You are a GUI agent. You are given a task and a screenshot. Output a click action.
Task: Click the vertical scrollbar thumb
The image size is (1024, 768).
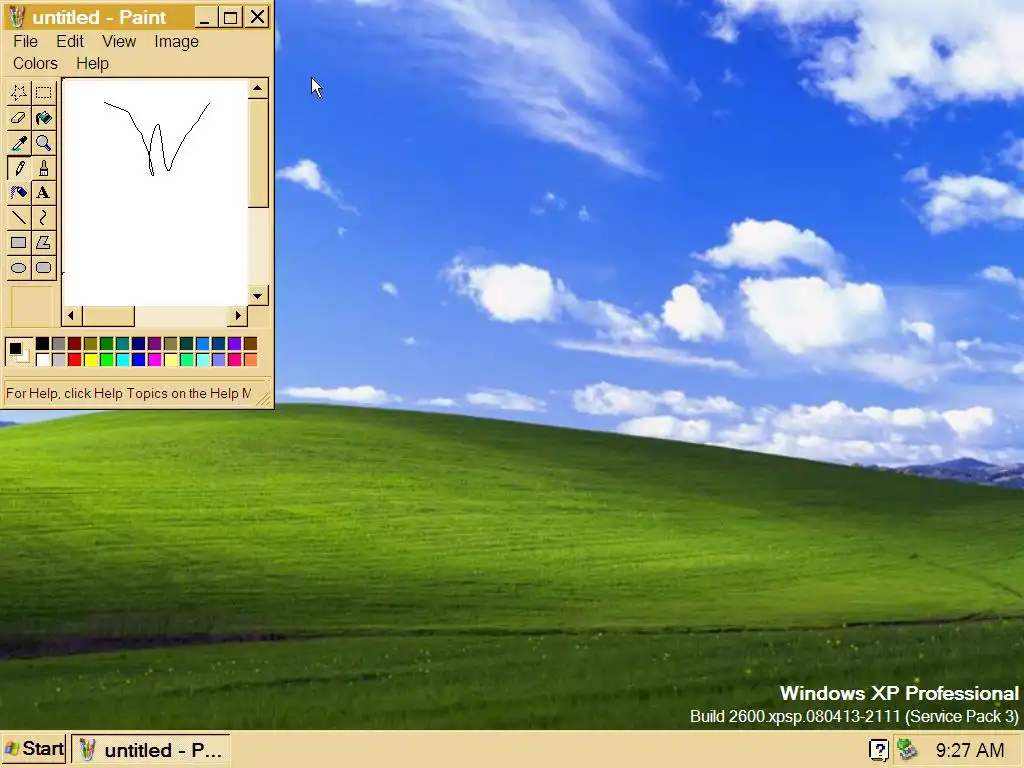pos(258,153)
